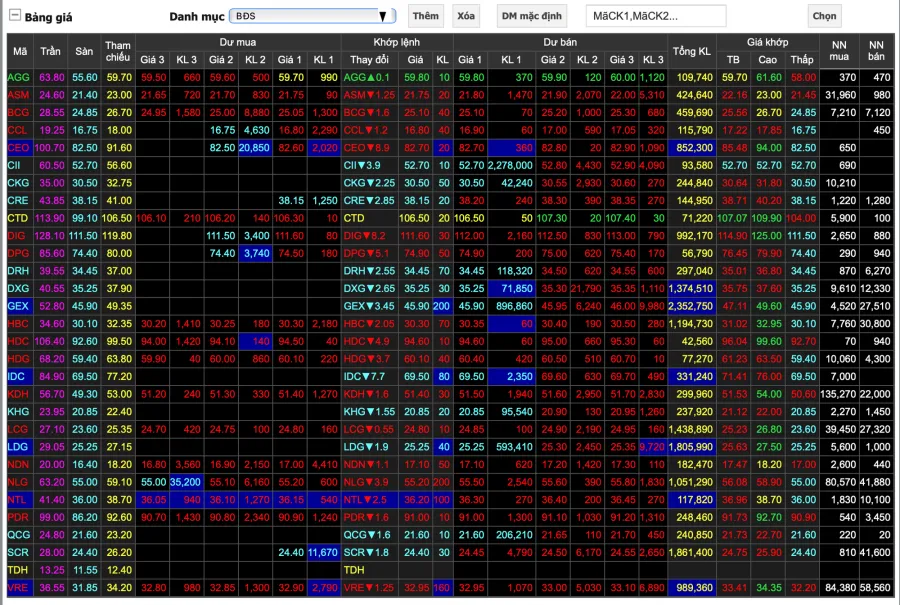The height and width of the screenshot is (605, 900).
Task: Click the Thay đổi column header
Action: coord(370,60)
